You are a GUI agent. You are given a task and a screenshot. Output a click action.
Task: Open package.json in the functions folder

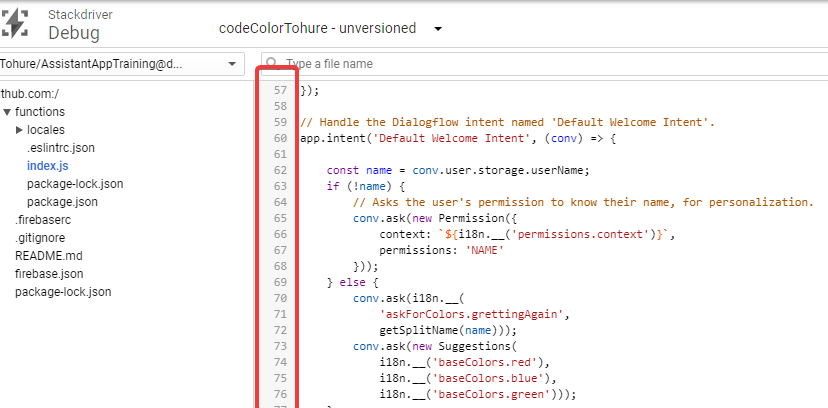click(x=62, y=202)
